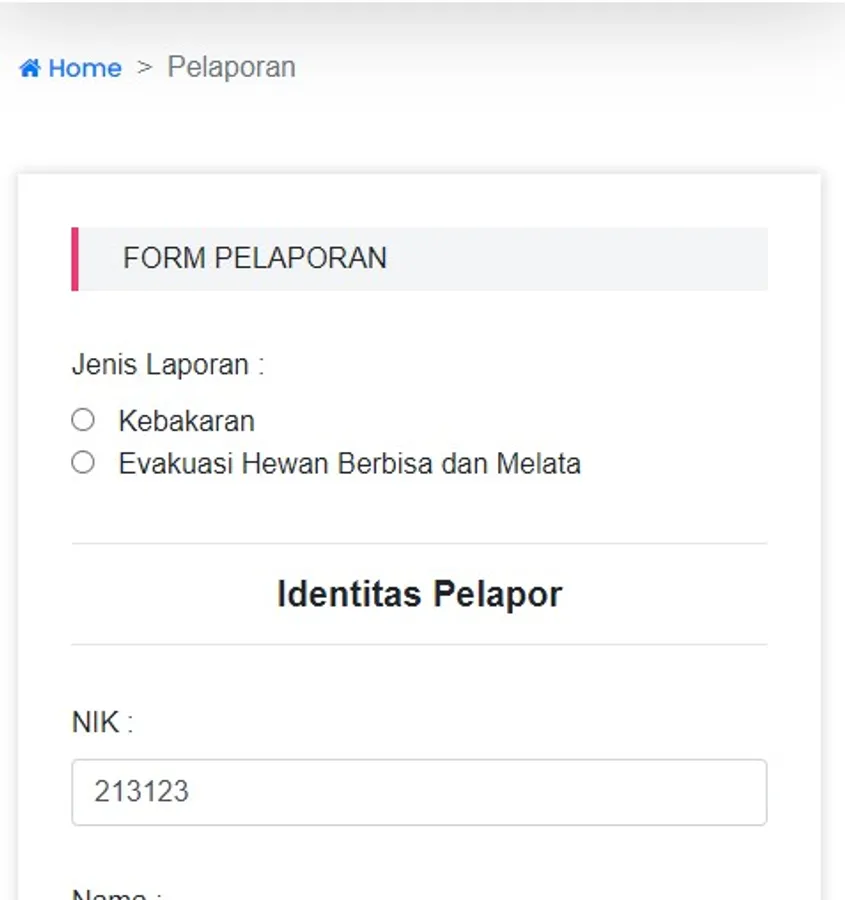Click the 'Evakuasi Hewan Berbisa dan Melata' label
The width and height of the screenshot is (845, 900).
[x=349, y=464]
